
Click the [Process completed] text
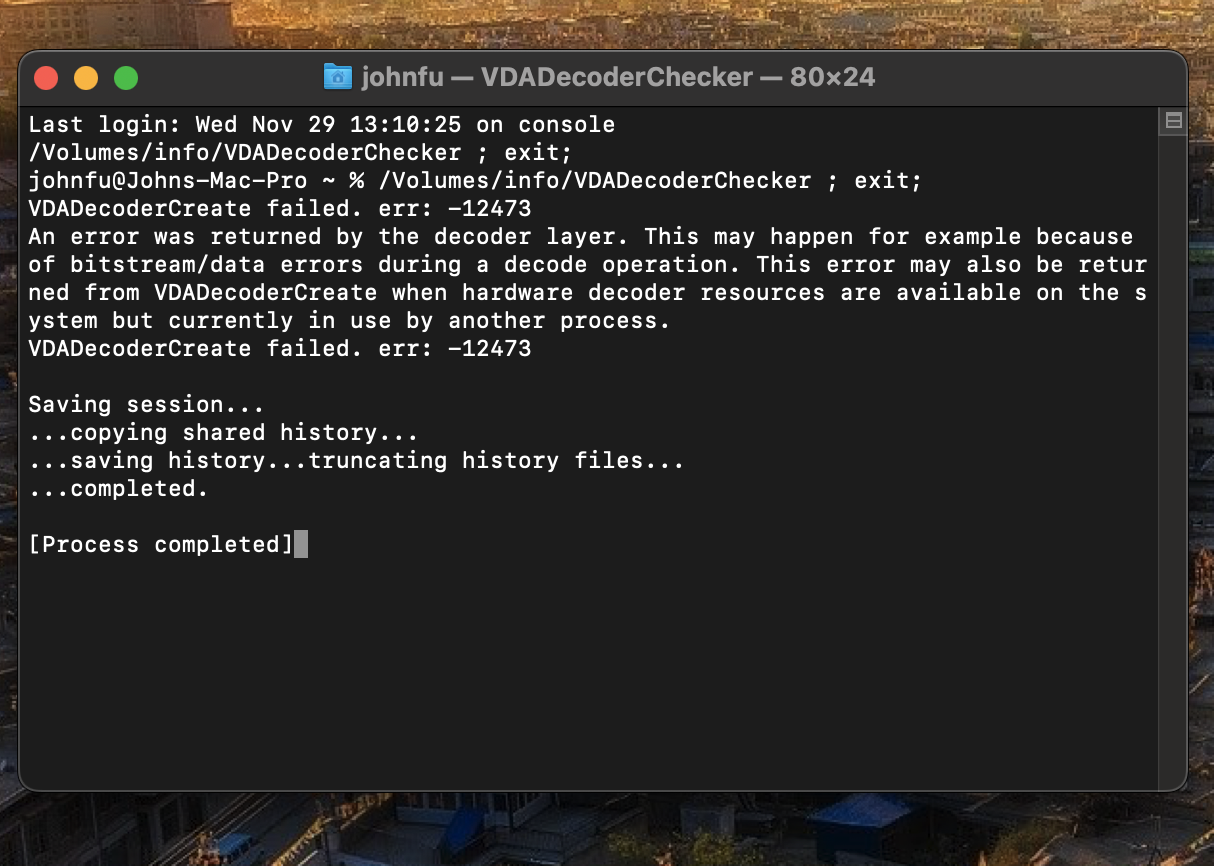pos(161,545)
